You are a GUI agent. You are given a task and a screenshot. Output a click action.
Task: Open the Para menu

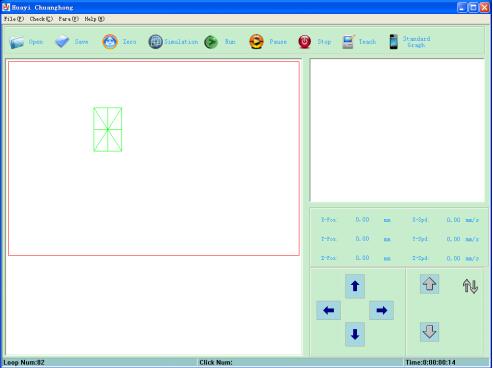(x=68, y=19)
